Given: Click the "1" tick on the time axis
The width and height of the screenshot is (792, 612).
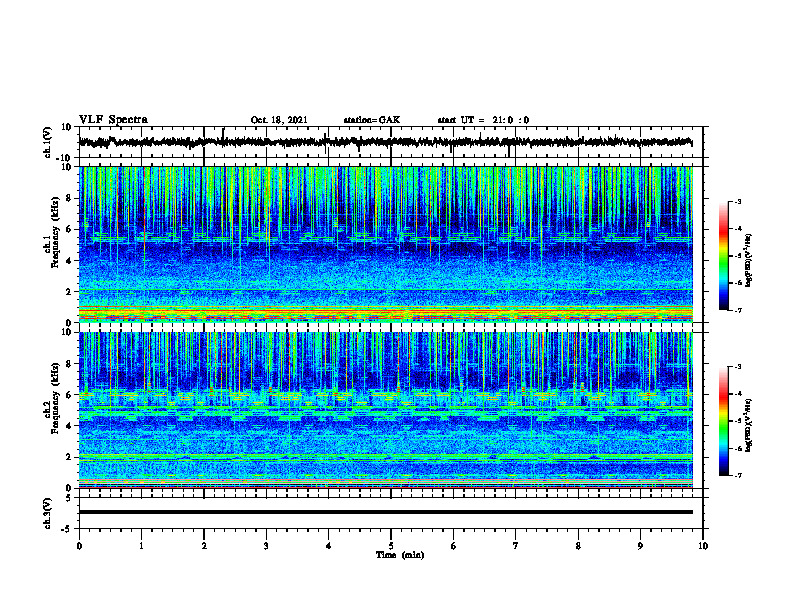Looking at the screenshot, I should (141, 546).
